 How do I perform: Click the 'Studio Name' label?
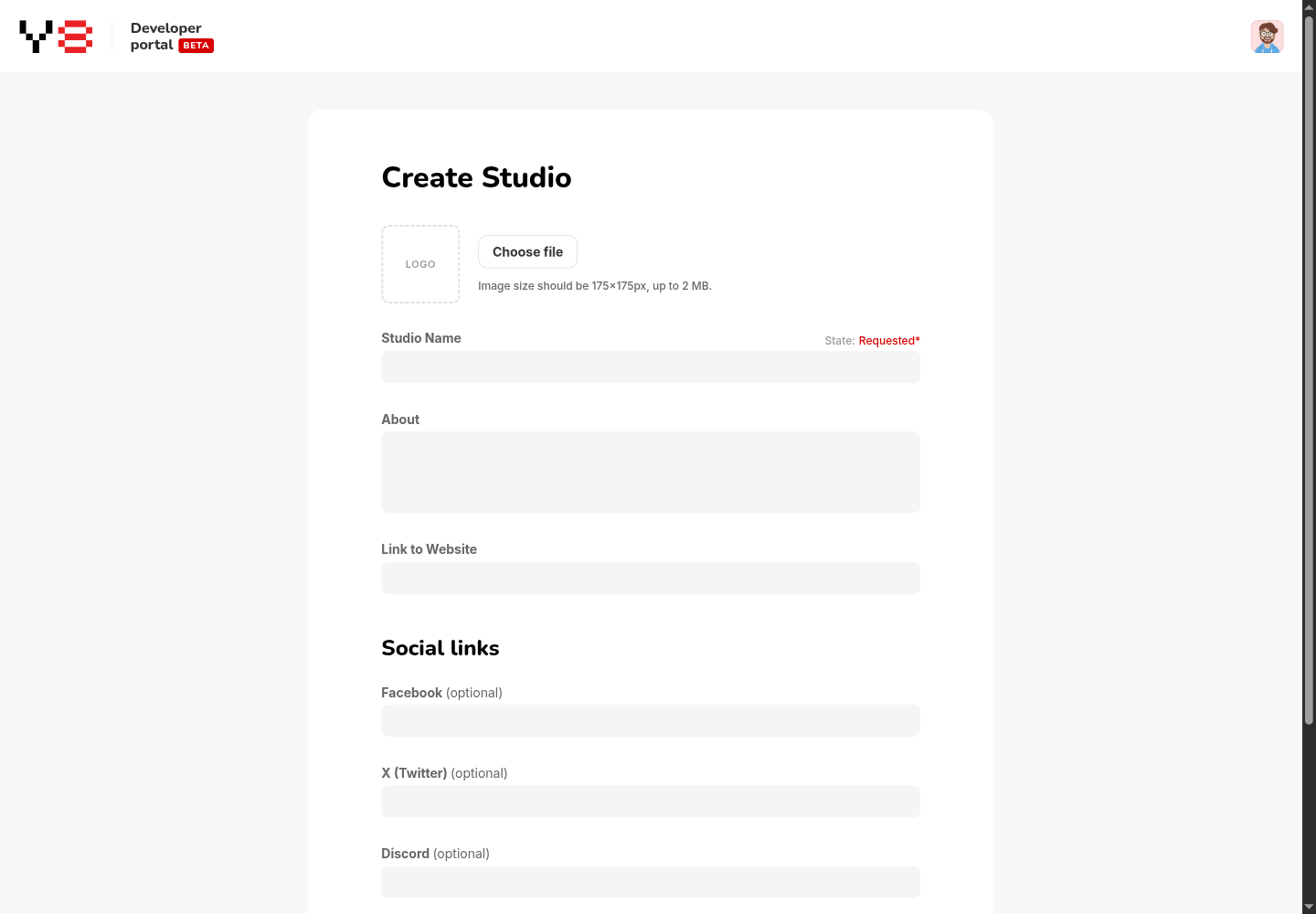tap(421, 338)
